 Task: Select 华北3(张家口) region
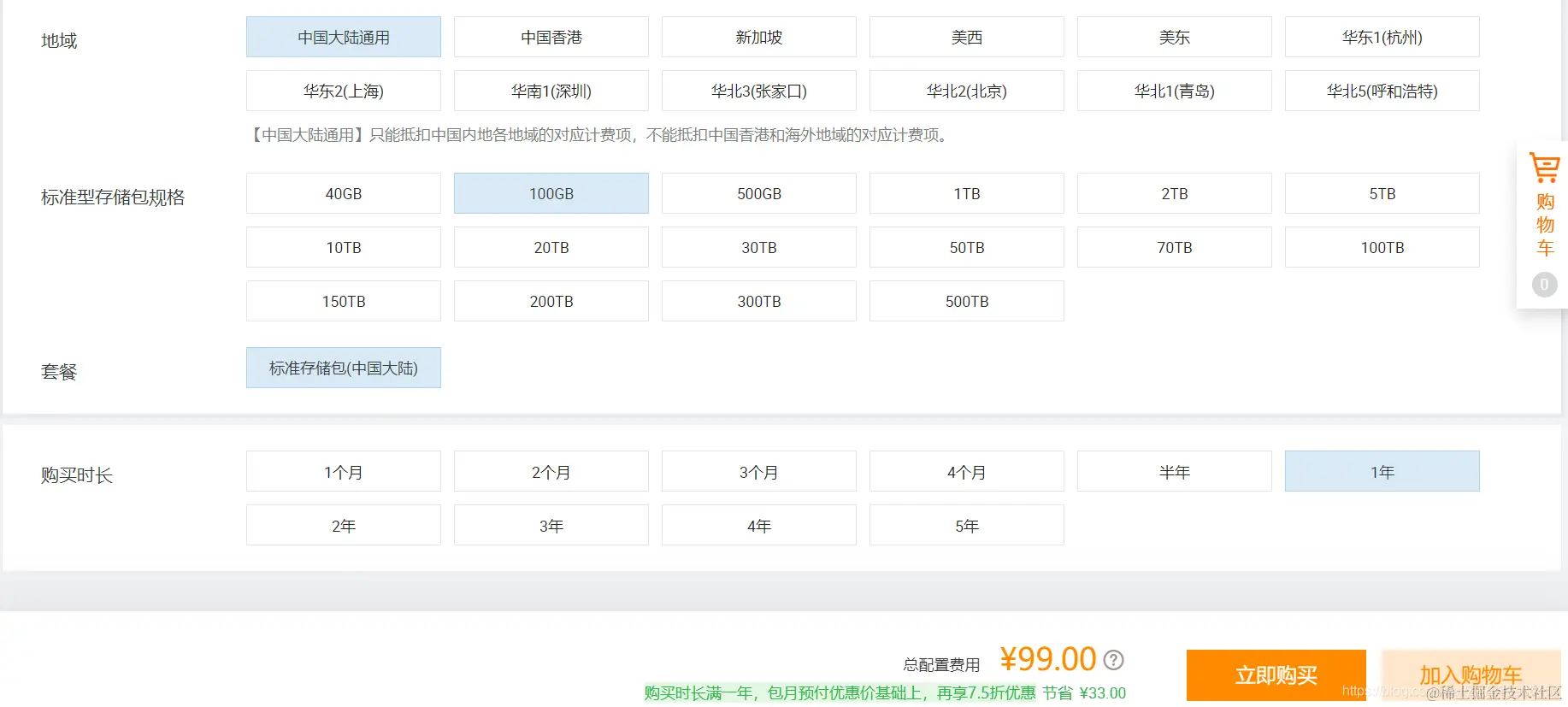pos(759,91)
